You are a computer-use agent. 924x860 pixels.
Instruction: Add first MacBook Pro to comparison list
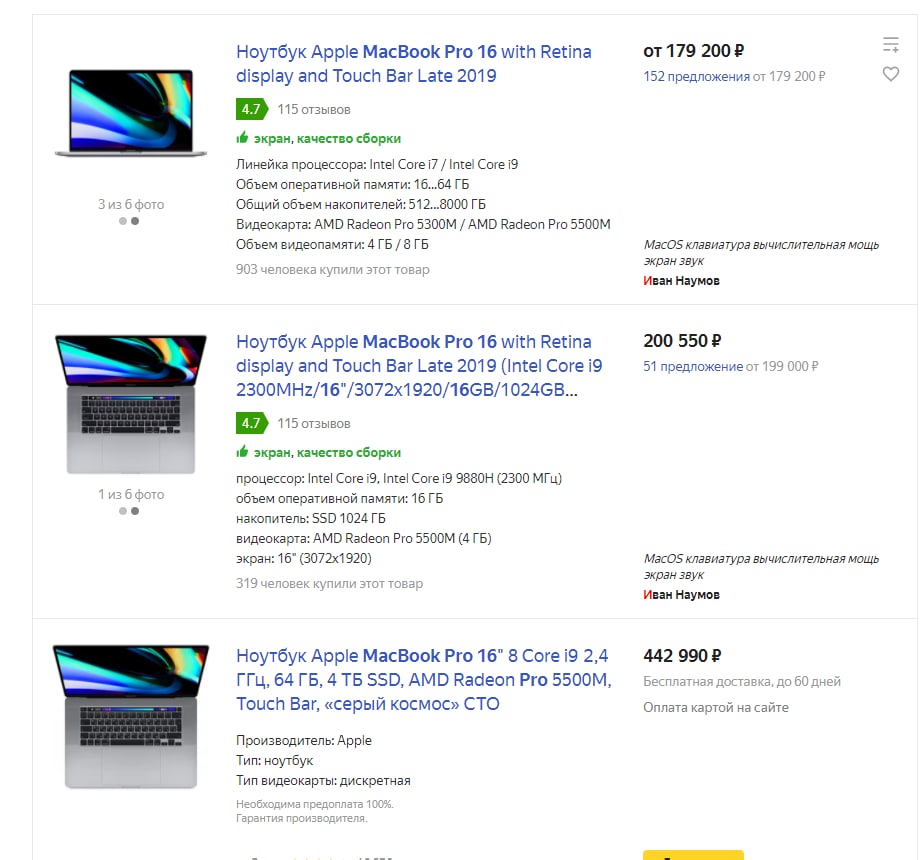click(890, 45)
